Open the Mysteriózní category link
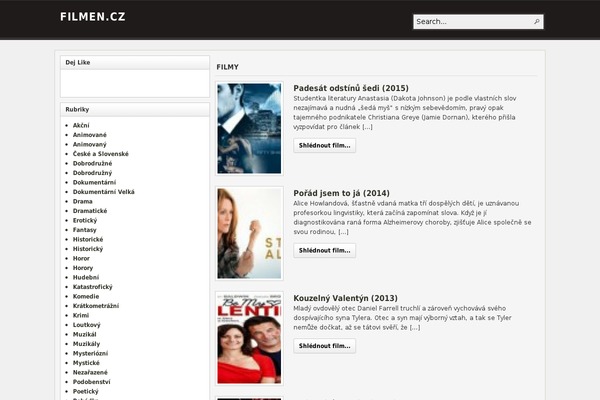 tap(90, 353)
